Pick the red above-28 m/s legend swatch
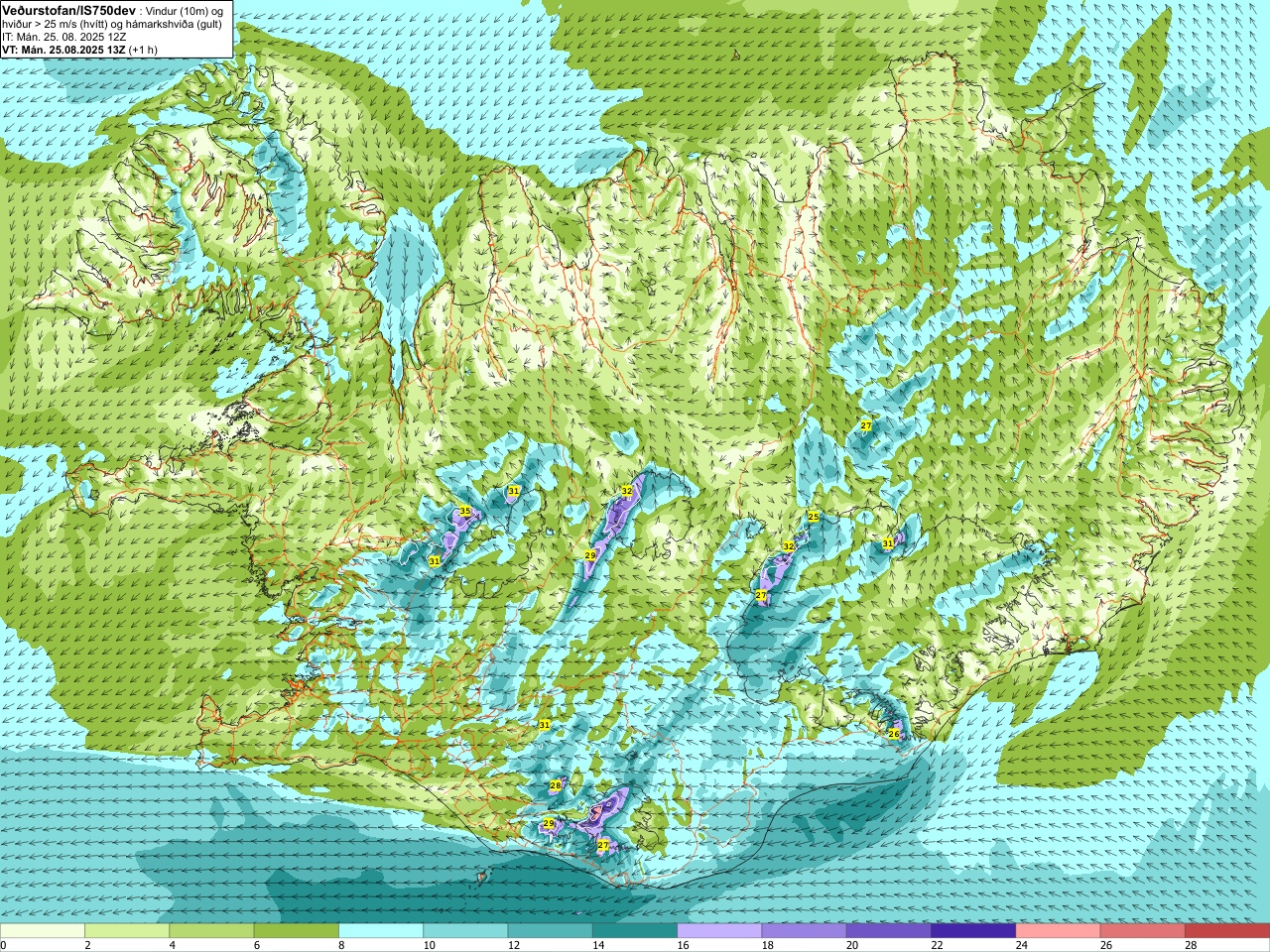 coord(1227,931)
